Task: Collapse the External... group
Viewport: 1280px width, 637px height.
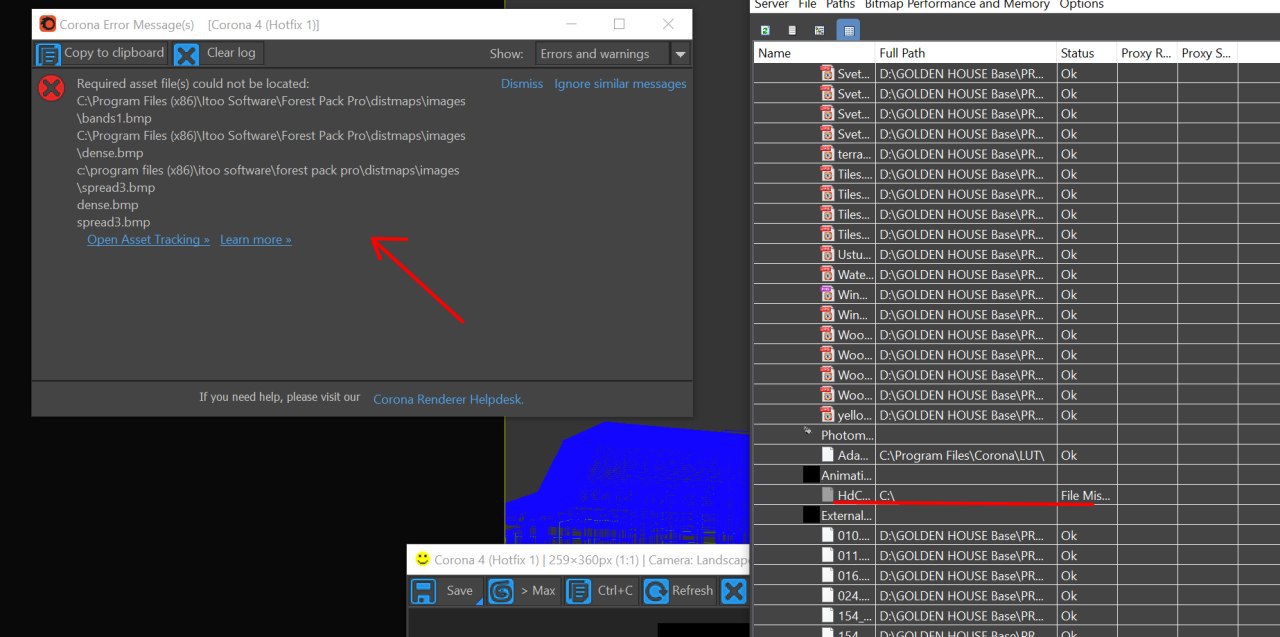Action: [x=811, y=515]
